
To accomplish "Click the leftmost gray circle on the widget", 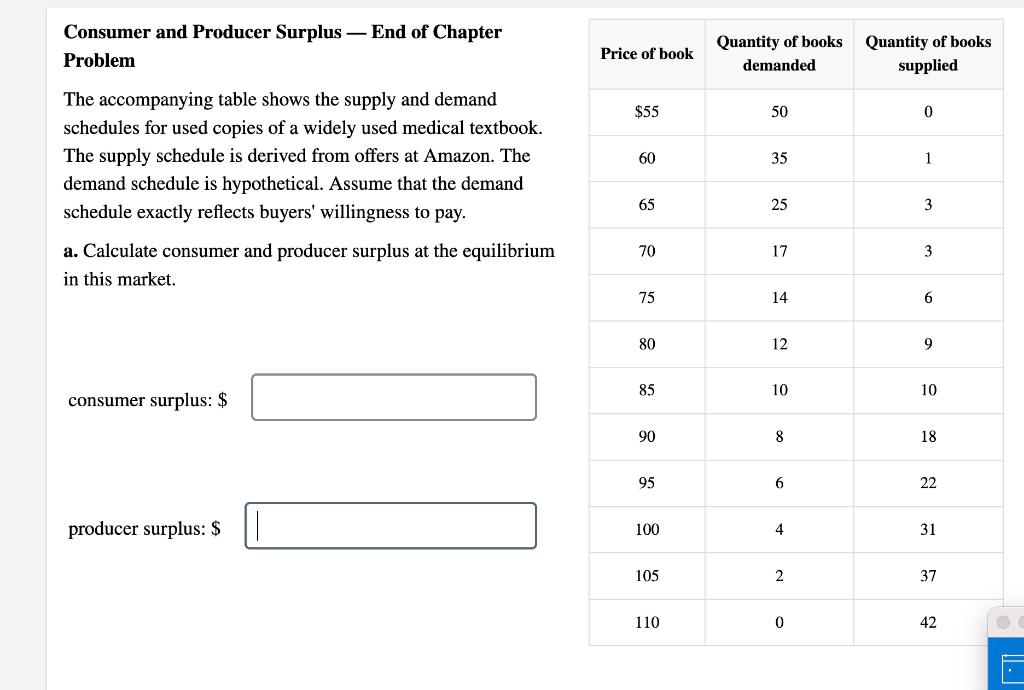I will tap(1001, 622).
